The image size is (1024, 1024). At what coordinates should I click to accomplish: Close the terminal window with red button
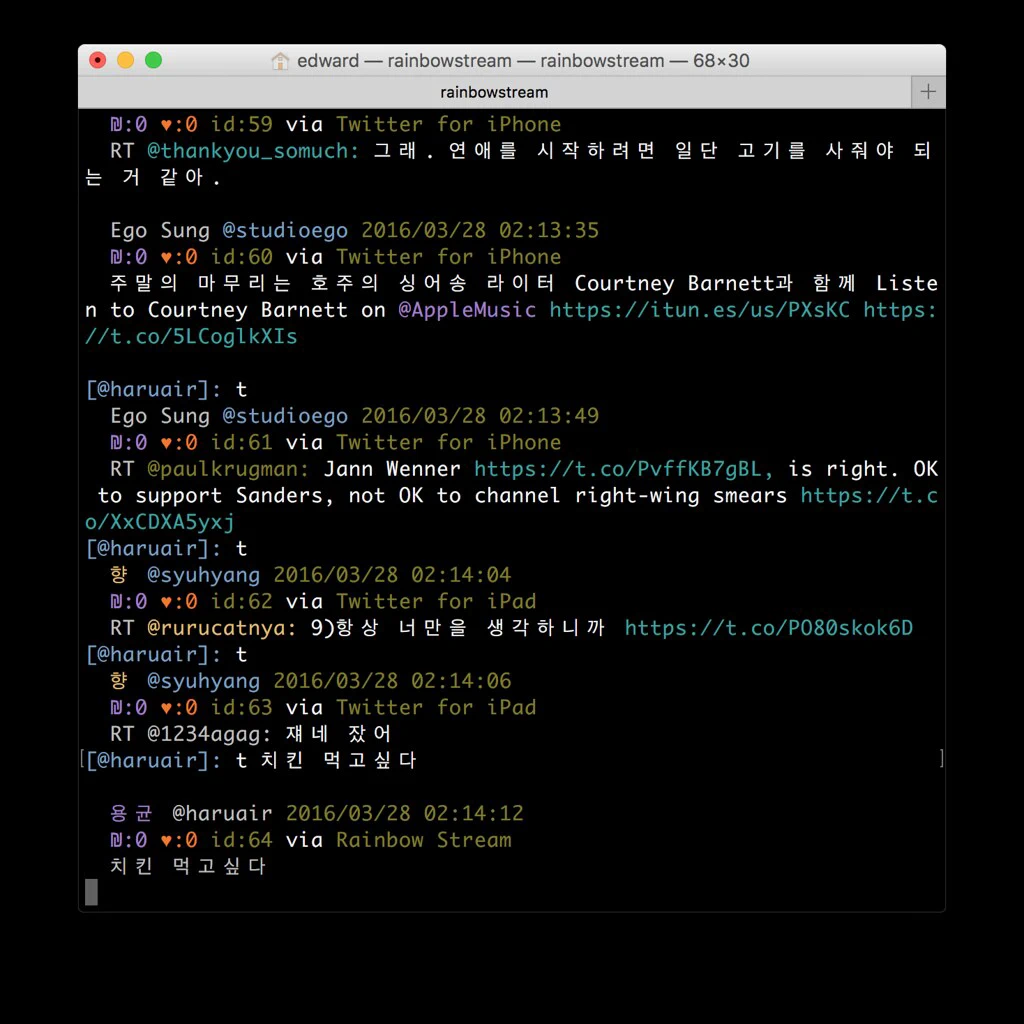tap(98, 60)
